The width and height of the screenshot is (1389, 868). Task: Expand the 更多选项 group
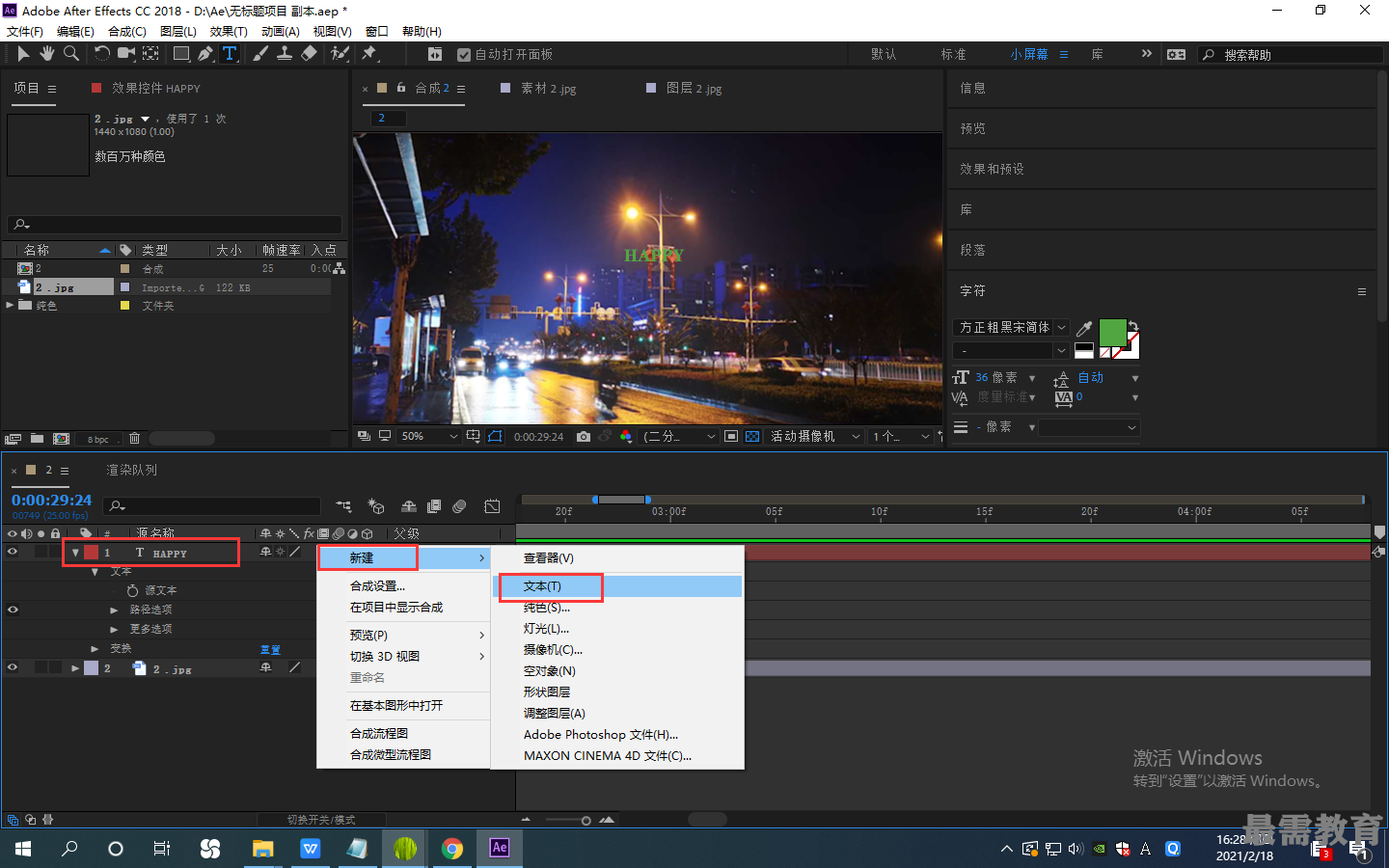point(114,629)
